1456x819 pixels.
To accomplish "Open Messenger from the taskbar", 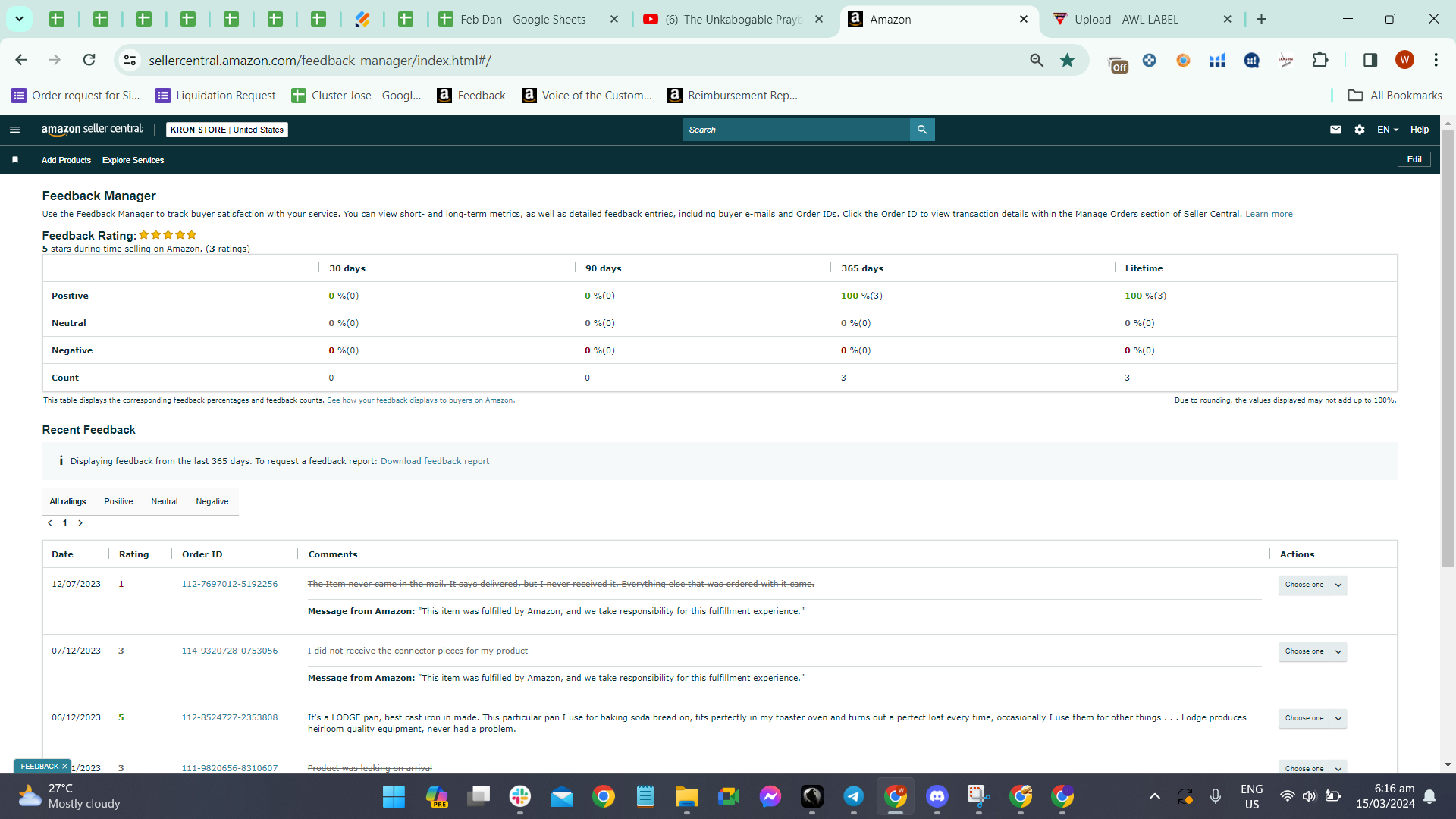I will 770,796.
